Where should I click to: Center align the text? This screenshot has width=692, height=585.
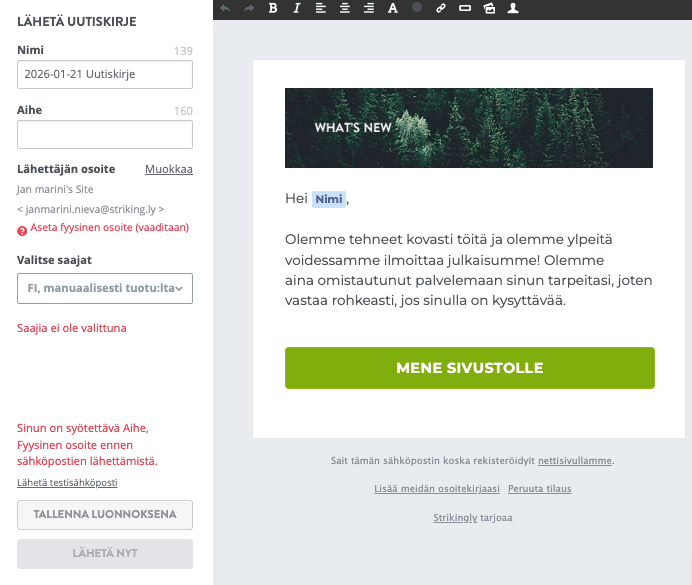coord(345,8)
